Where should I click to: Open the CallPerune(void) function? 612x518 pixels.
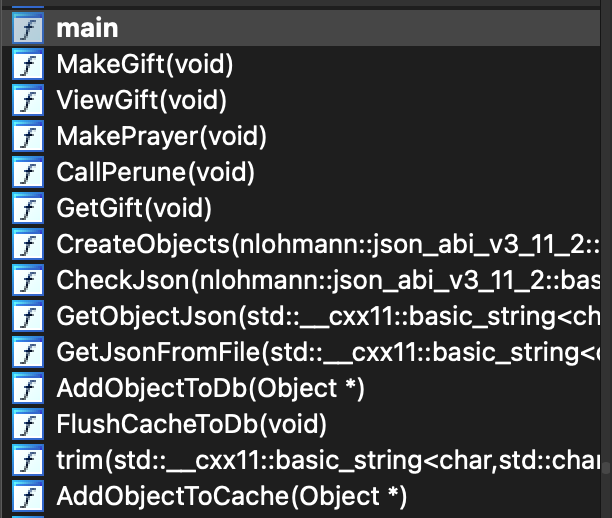(x=301, y=172)
